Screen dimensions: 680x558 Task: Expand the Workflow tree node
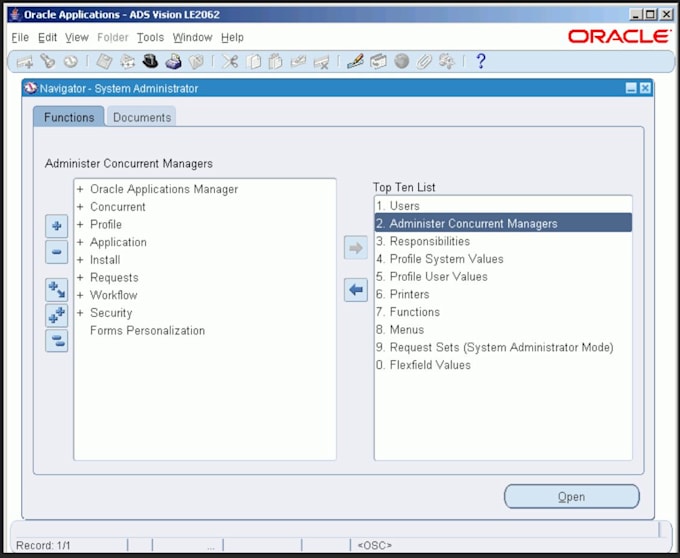[80, 295]
